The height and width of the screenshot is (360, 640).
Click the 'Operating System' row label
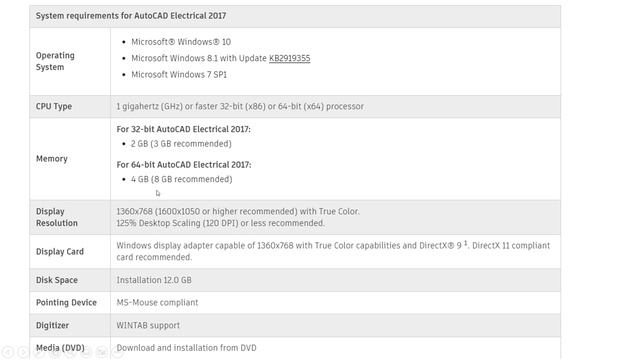(55, 61)
